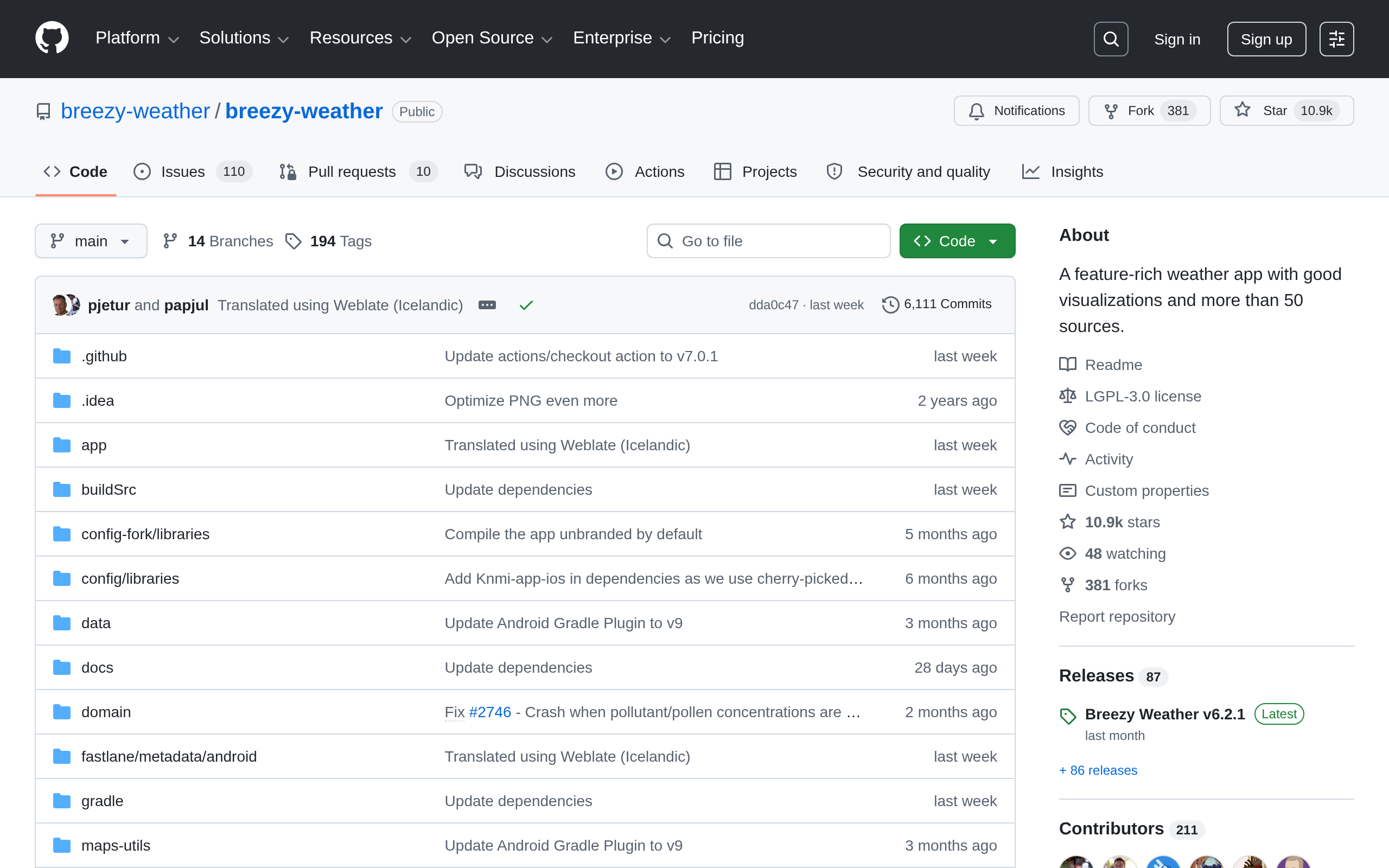Open the breezy-weather owner link
Screen dimensions: 1389x868
pos(136,111)
